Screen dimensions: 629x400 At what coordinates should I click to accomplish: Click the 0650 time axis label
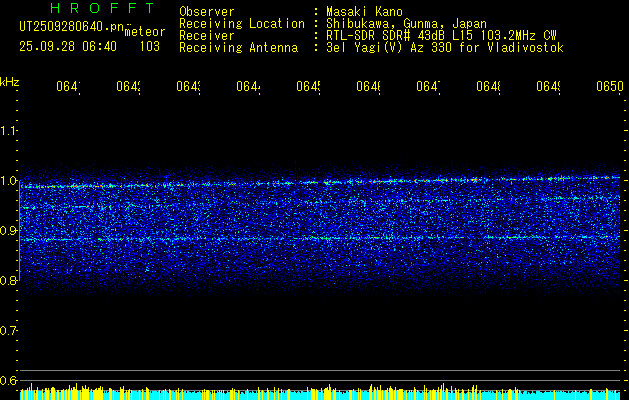(x=610, y=86)
